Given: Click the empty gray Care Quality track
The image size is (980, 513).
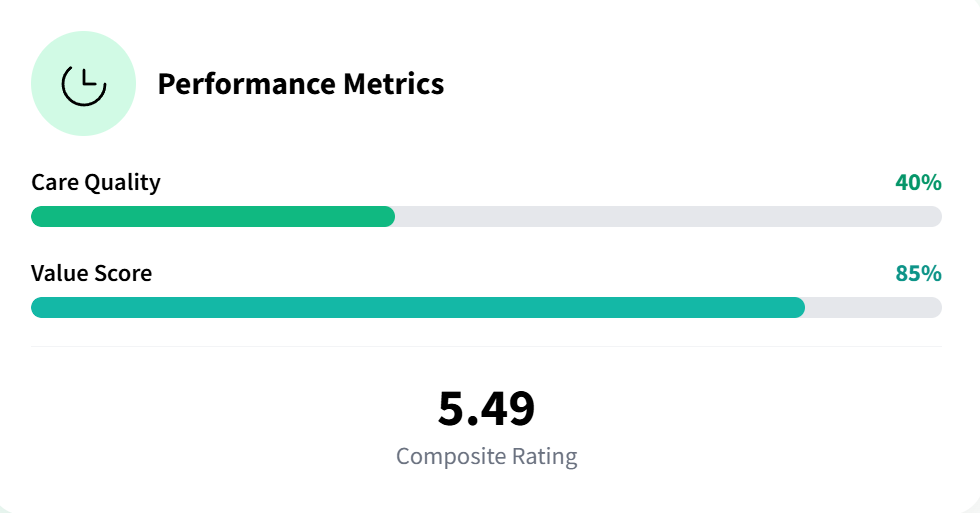Looking at the screenshot, I should point(668,217).
